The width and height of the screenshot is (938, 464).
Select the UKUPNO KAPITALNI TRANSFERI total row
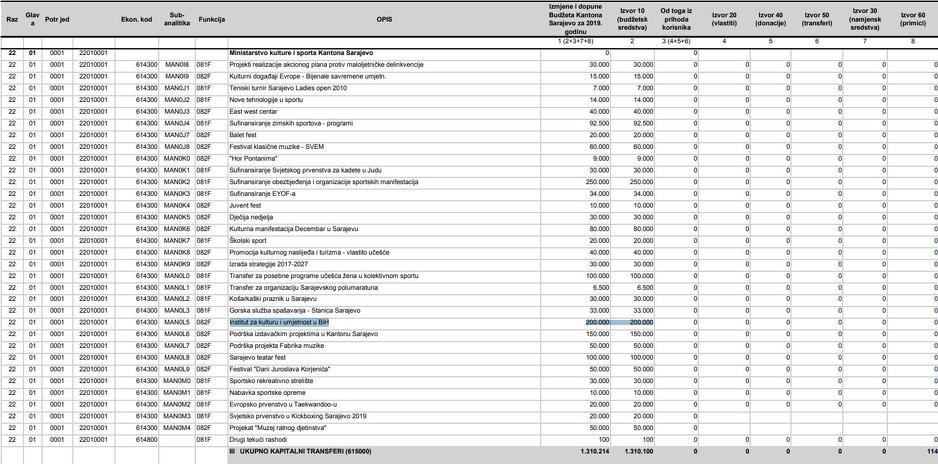300,451
